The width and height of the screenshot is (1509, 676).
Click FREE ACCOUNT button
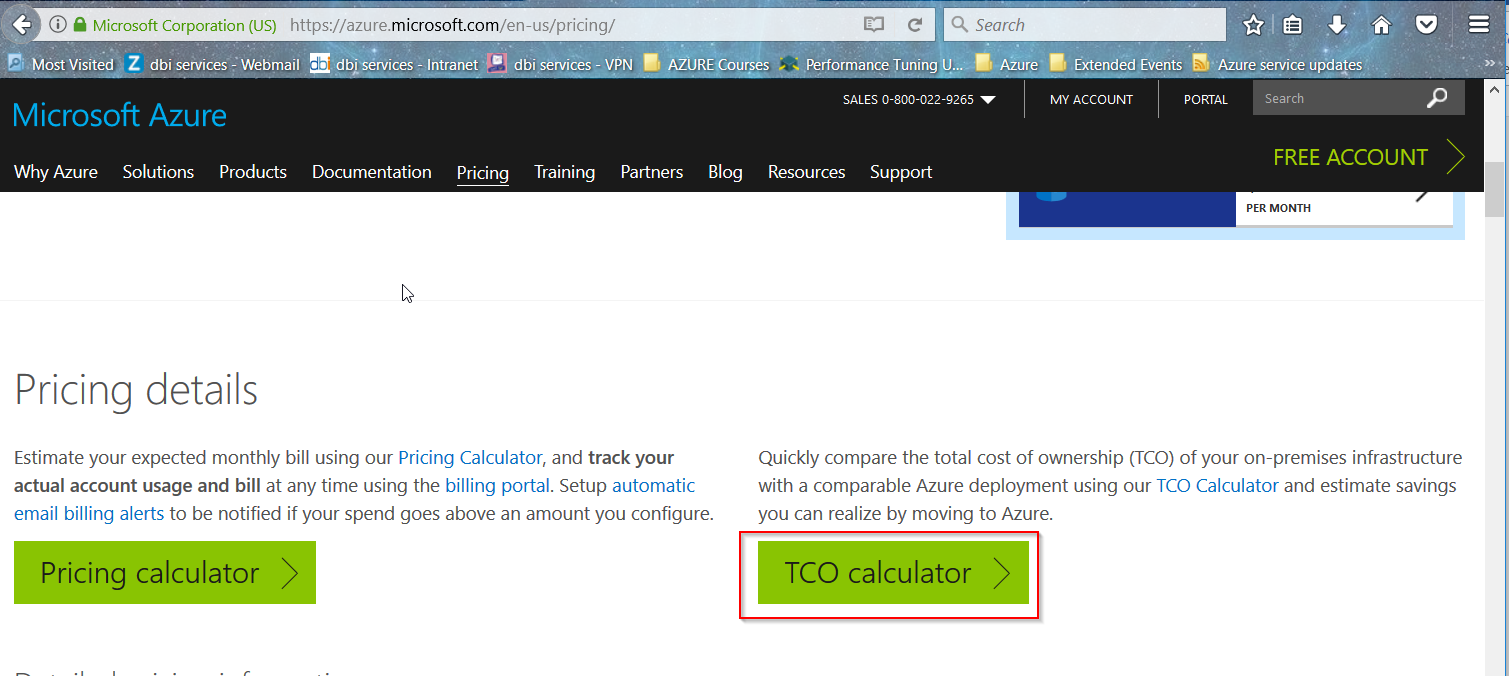coord(1369,157)
